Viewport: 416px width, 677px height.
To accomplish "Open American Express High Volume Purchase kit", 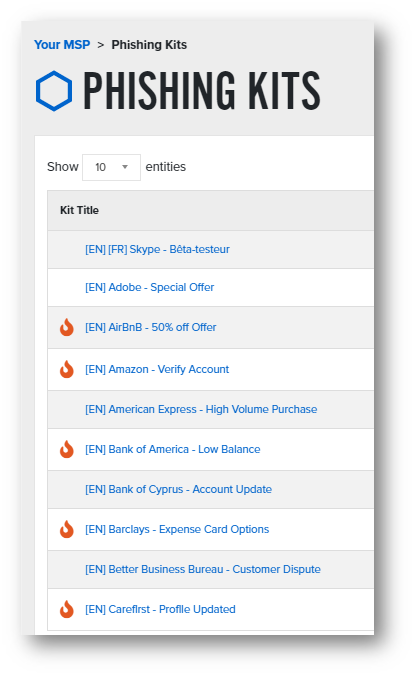I will (201, 409).
